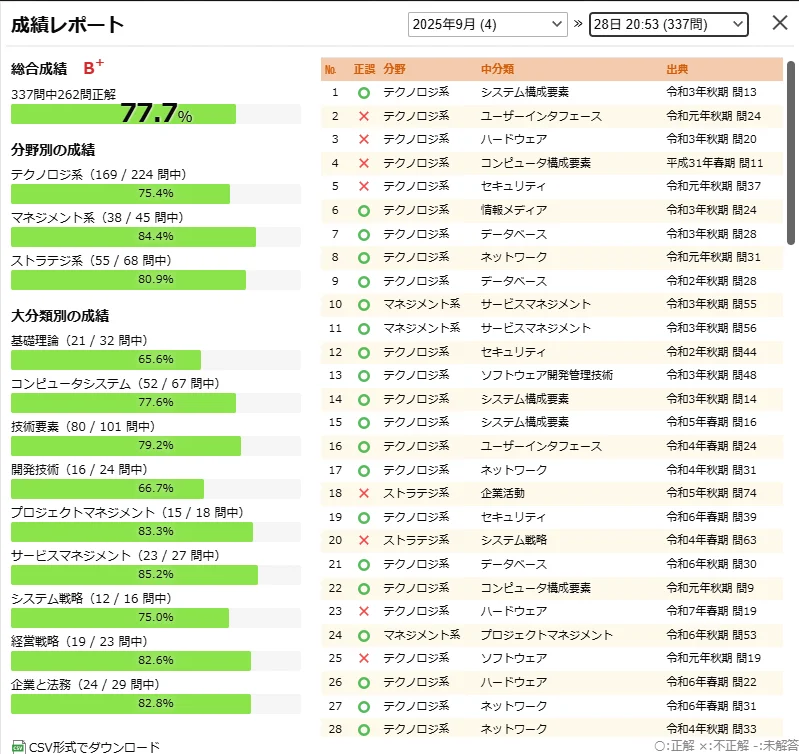The image size is (799, 754).
Task: Click the red X mark in row 3
Action: (364, 139)
